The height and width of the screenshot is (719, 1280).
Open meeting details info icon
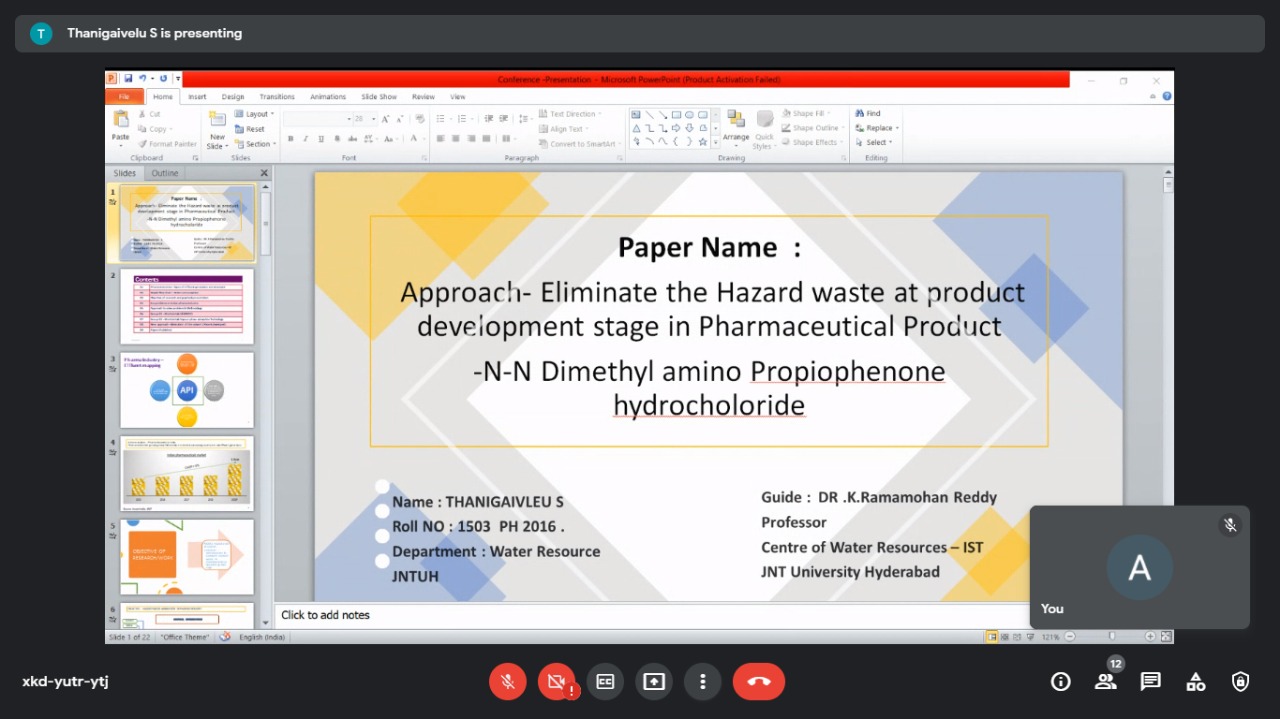(x=1061, y=682)
